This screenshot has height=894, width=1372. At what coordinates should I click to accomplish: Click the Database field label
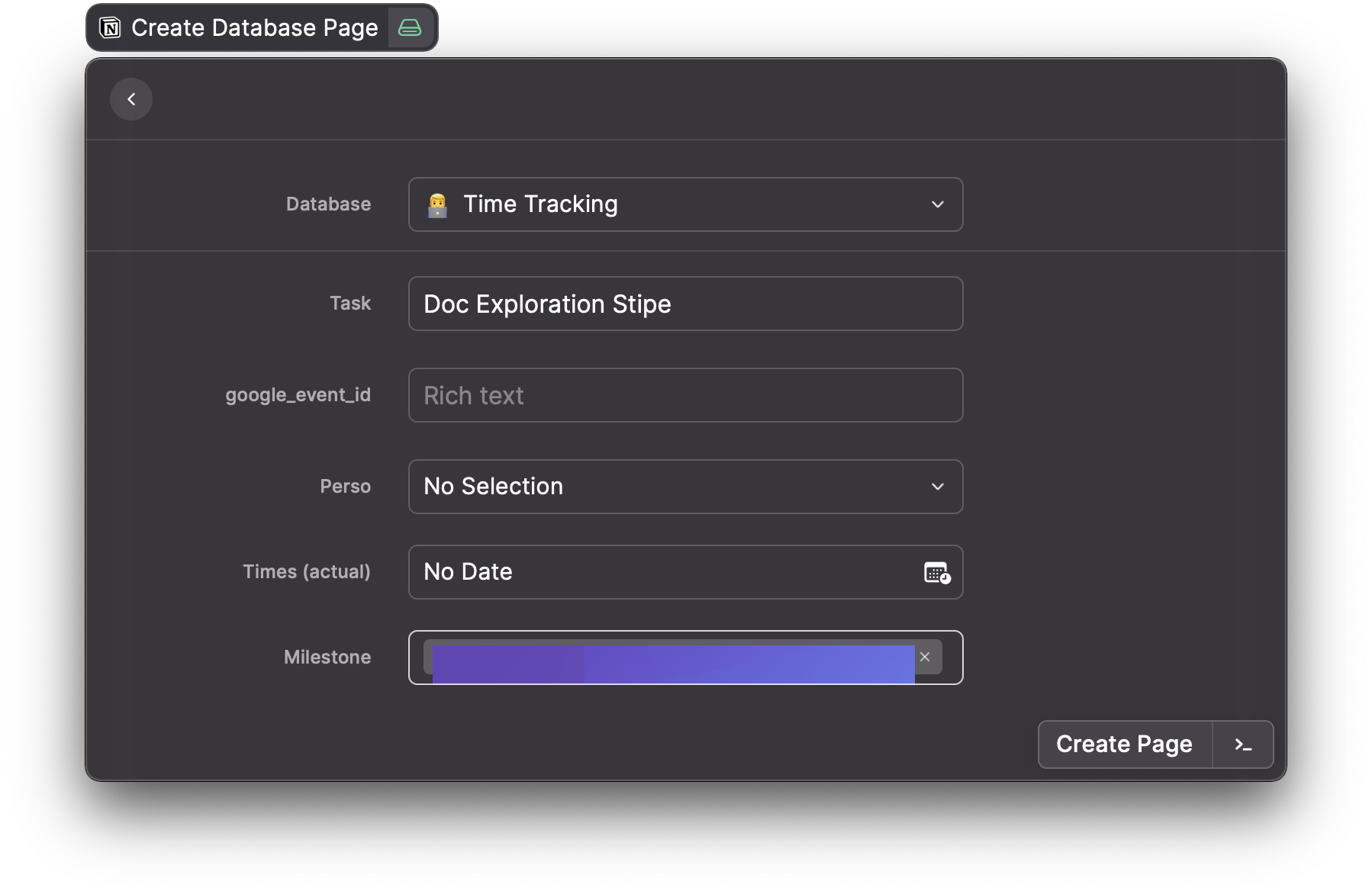pos(328,204)
